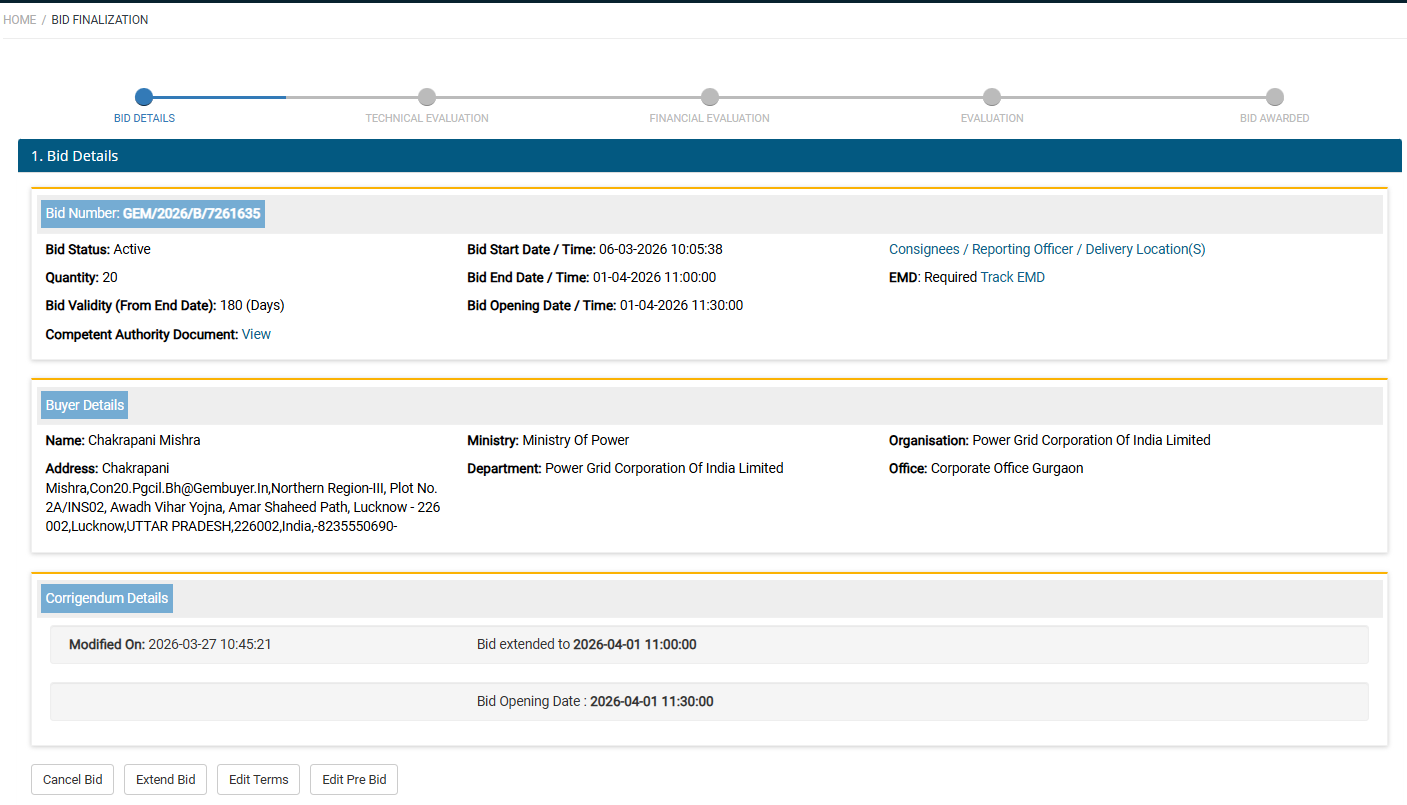
Task: Go to the Financial Evaluation step marker
Action: pyautogui.click(x=710, y=97)
